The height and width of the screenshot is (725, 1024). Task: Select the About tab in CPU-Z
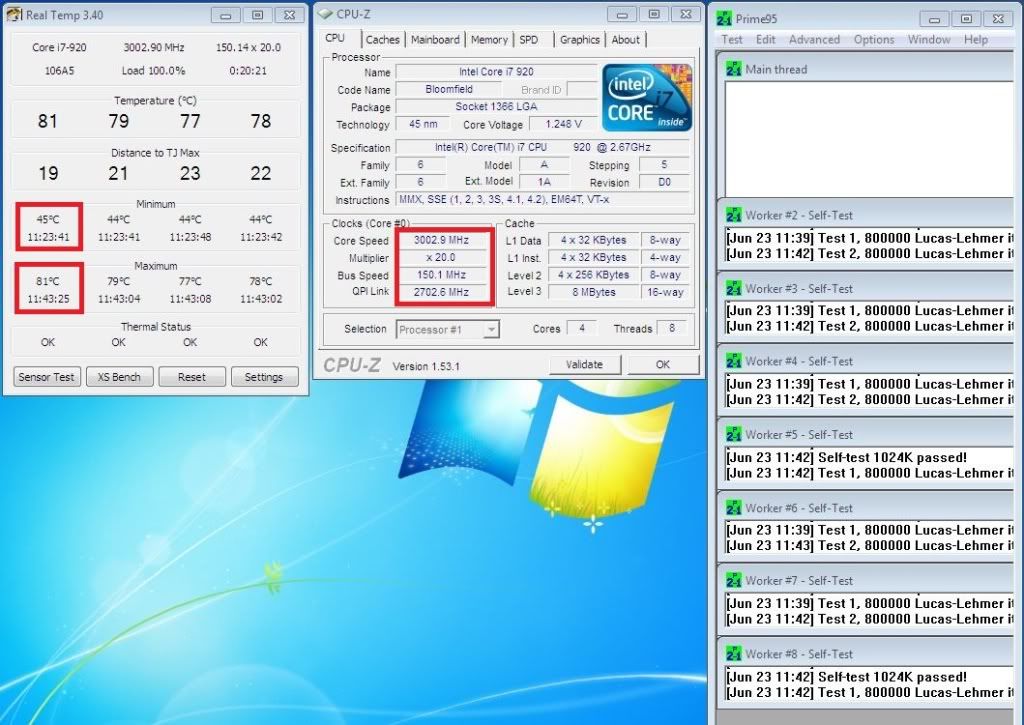(x=626, y=40)
